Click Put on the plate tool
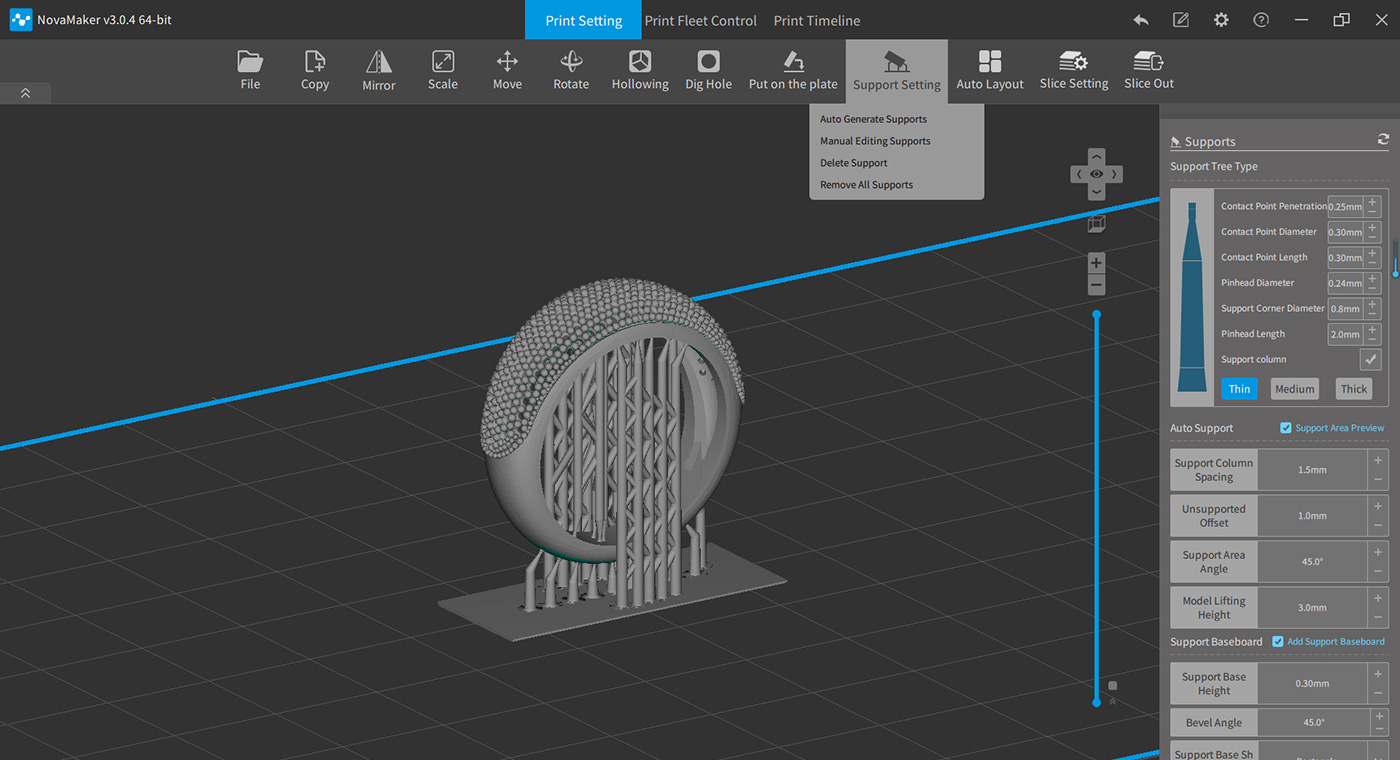1400x760 pixels. (793, 70)
